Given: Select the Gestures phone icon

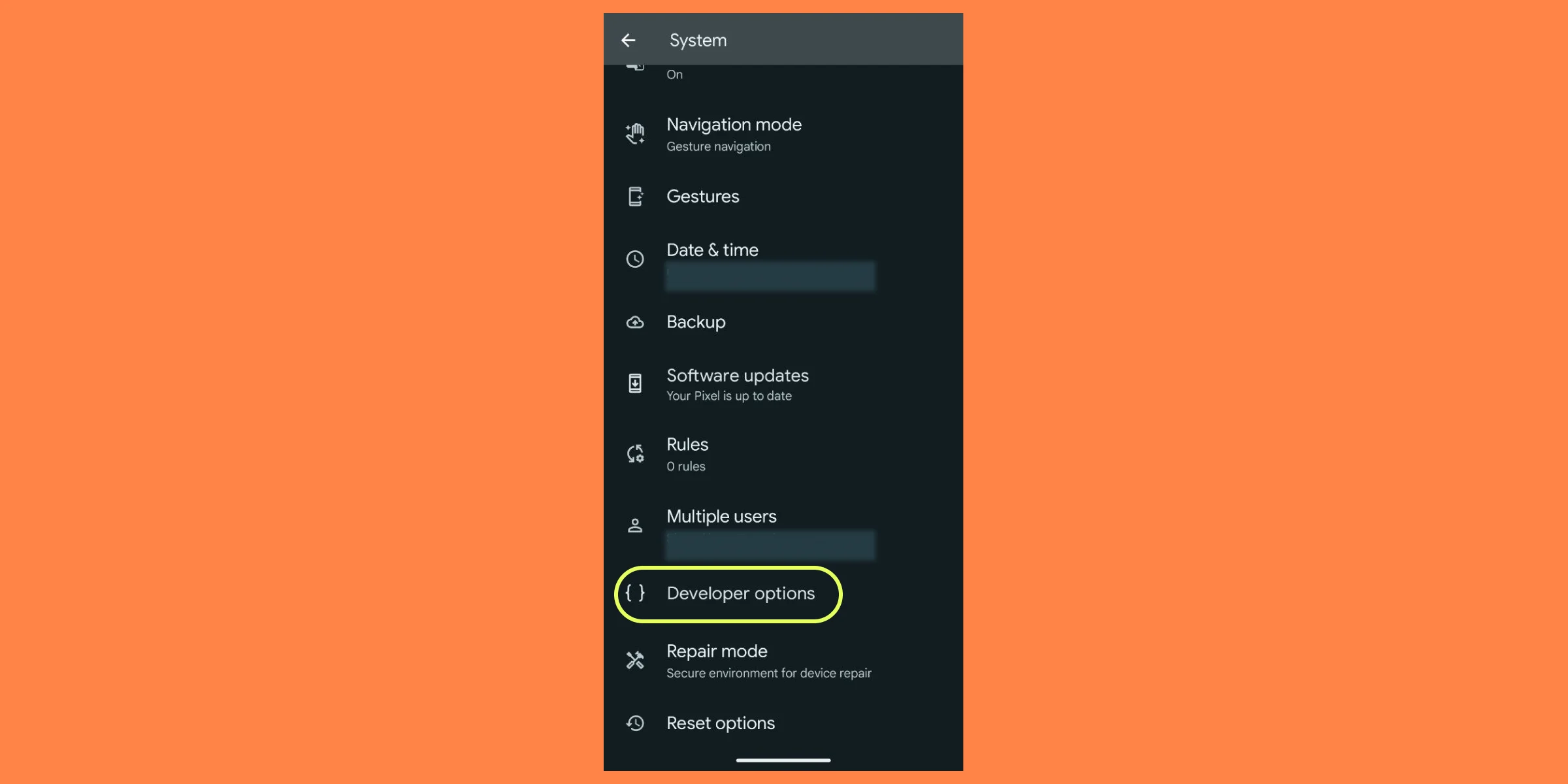Looking at the screenshot, I should 635,196.
